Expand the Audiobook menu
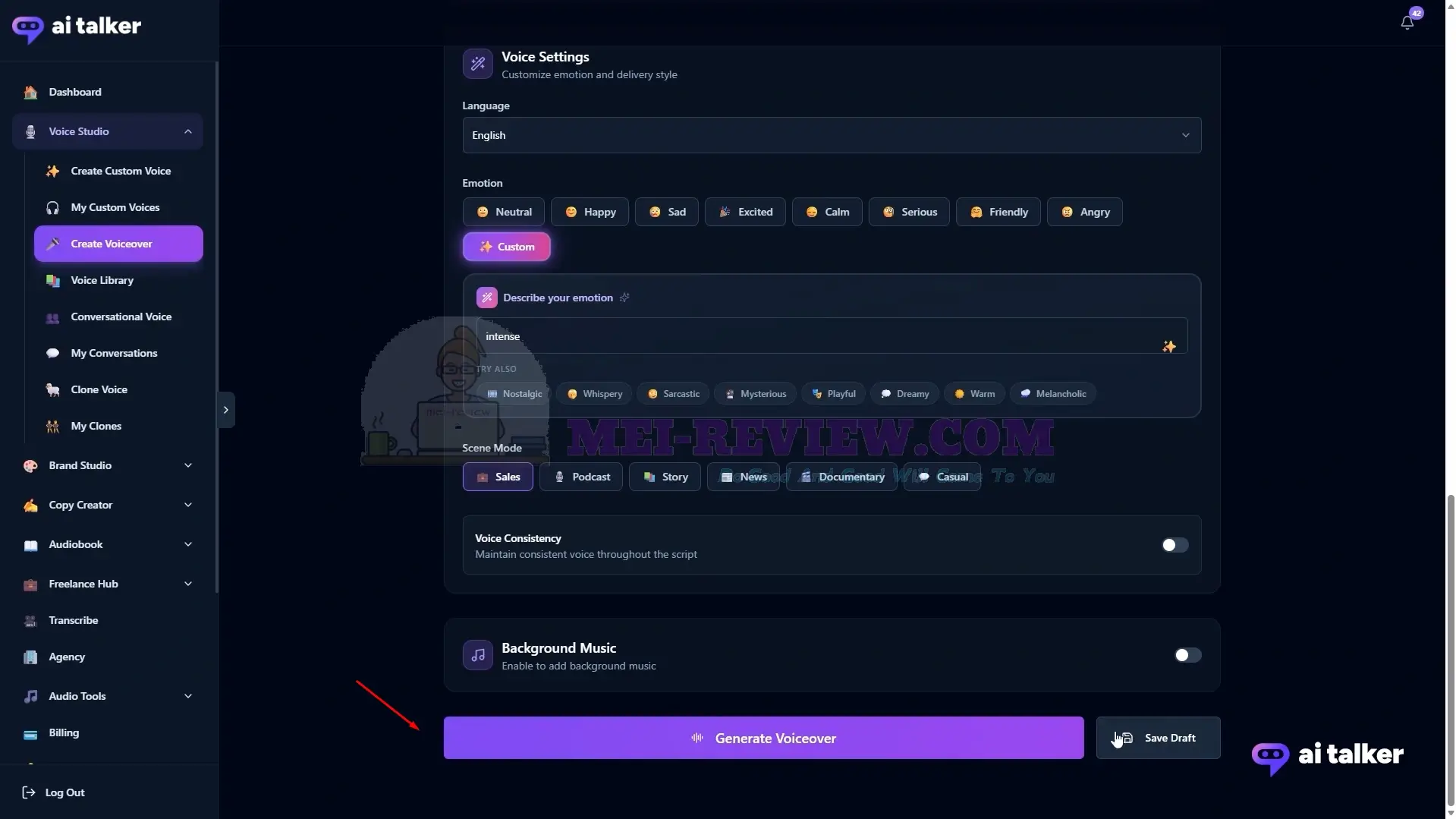This screenshot has width=1456, height=819. click(x=108, y=544)
